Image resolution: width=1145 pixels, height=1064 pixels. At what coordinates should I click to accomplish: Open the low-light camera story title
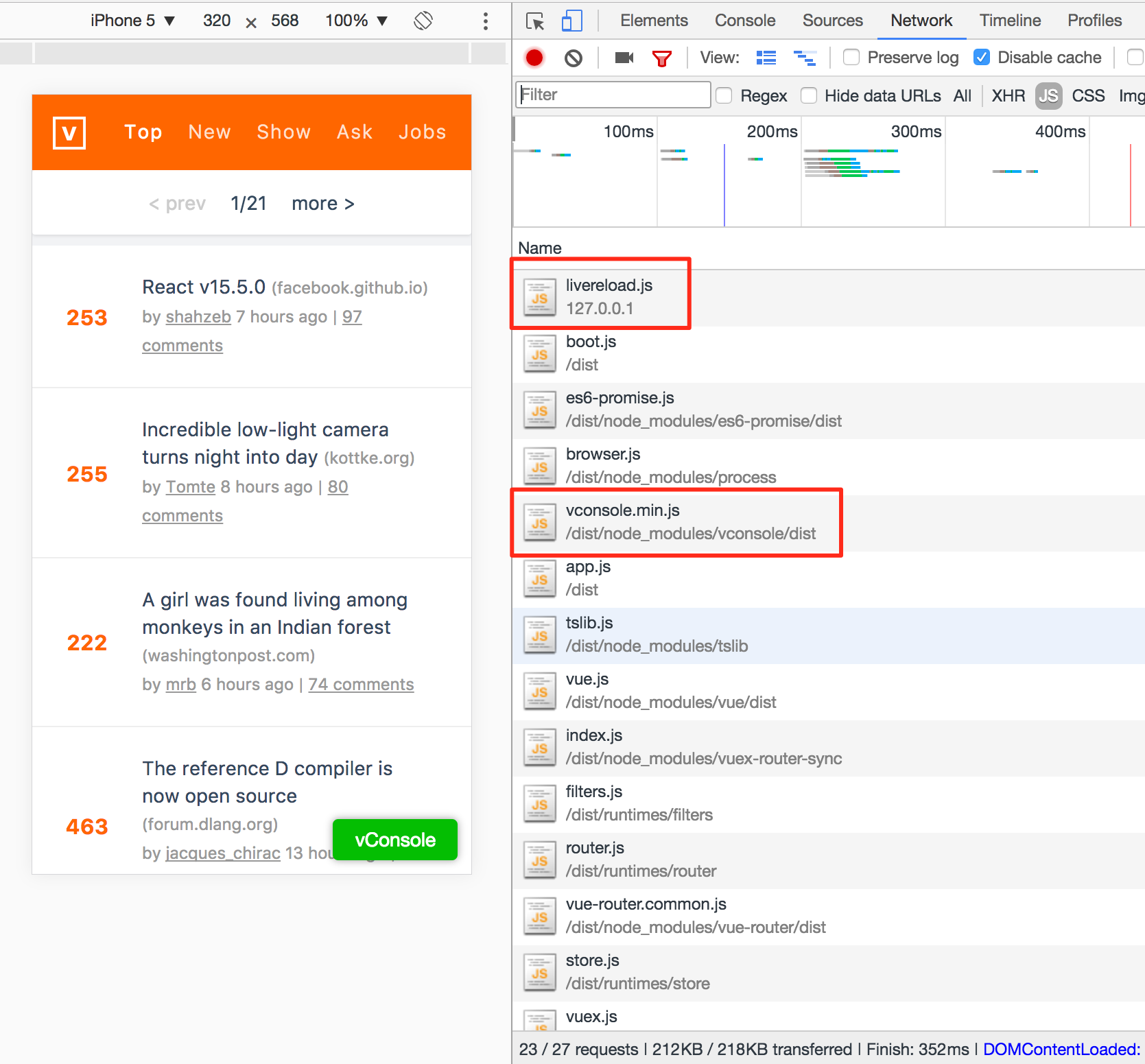point(265,443)
